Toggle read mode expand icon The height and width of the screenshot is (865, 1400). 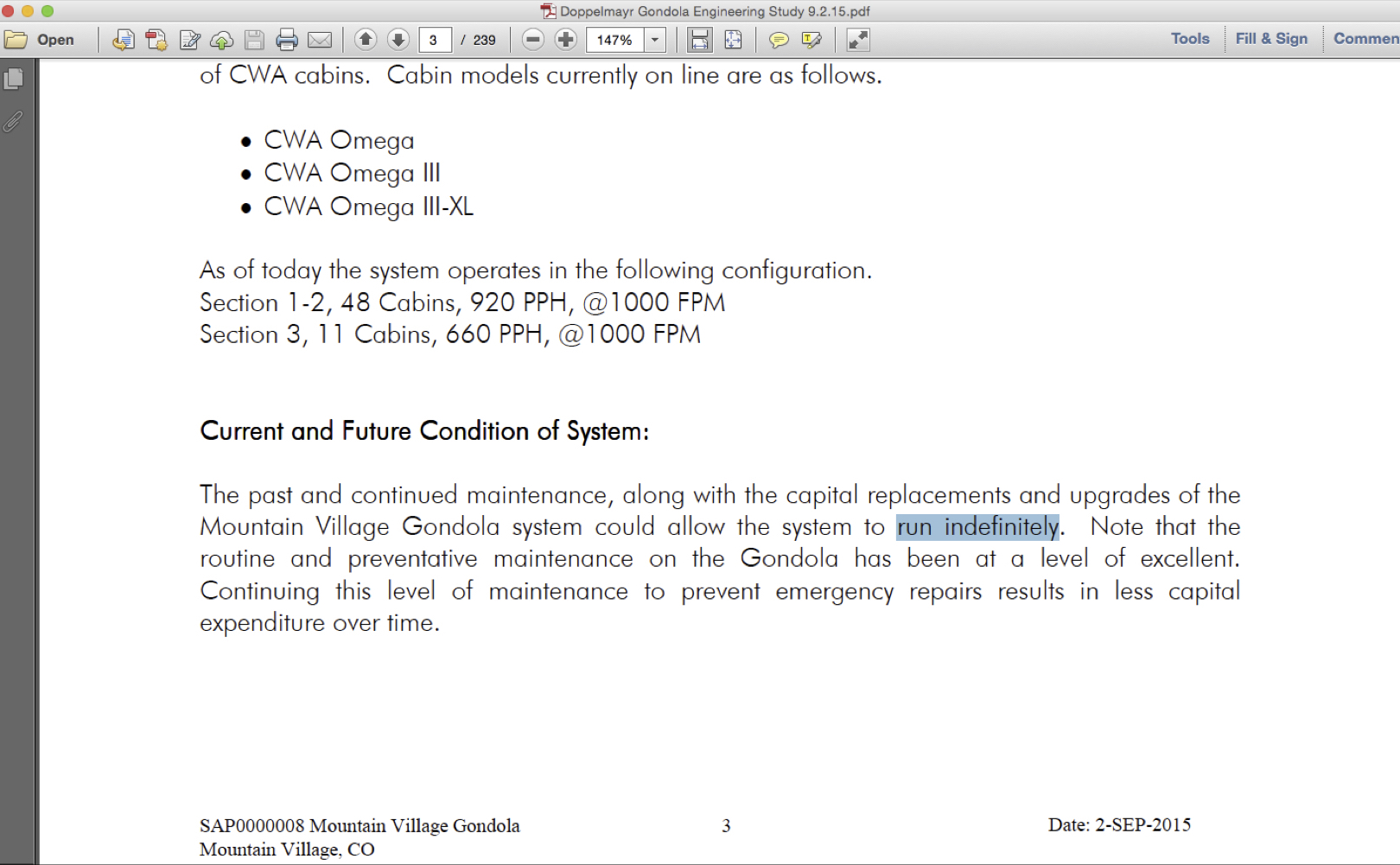857,40
